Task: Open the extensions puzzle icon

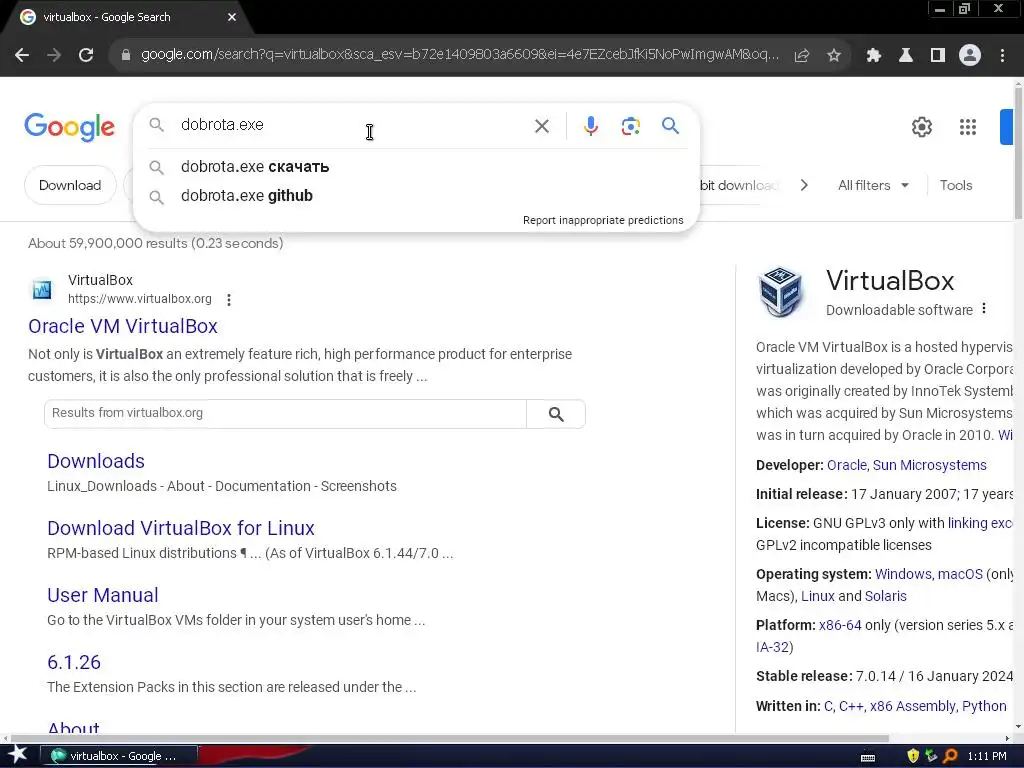Action: point(873,56)
